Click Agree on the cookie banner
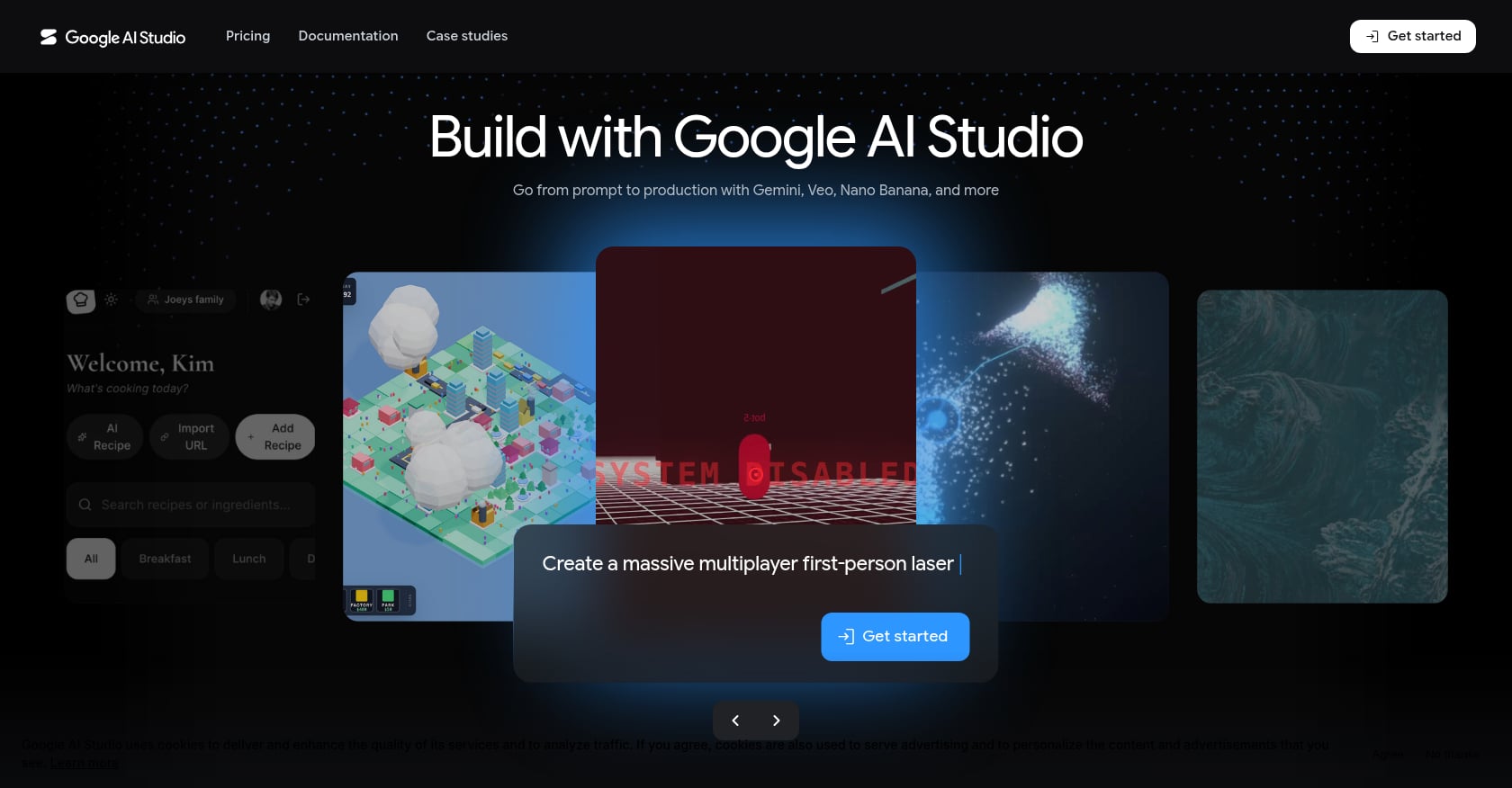The height and width of the screenshot is (788, 1512). (x=1387, y=754)
